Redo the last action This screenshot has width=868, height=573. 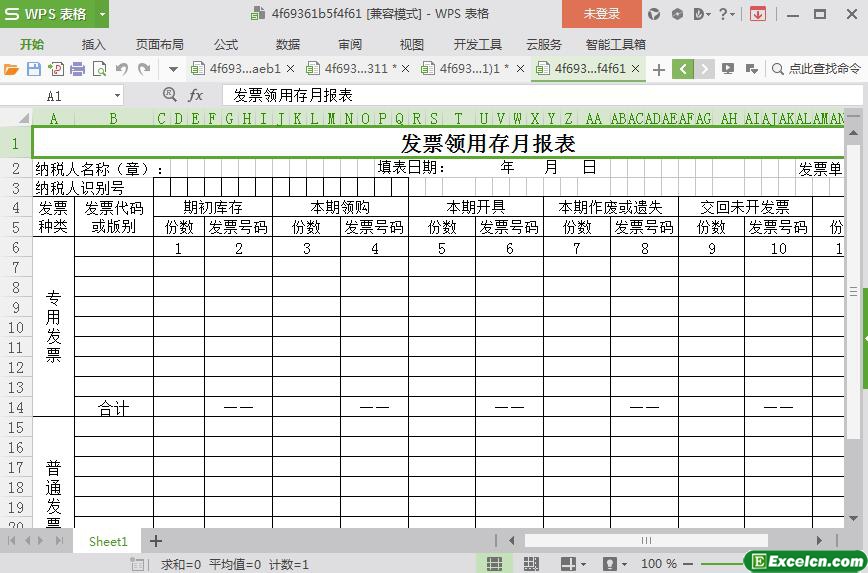click(x=144, y=69)
